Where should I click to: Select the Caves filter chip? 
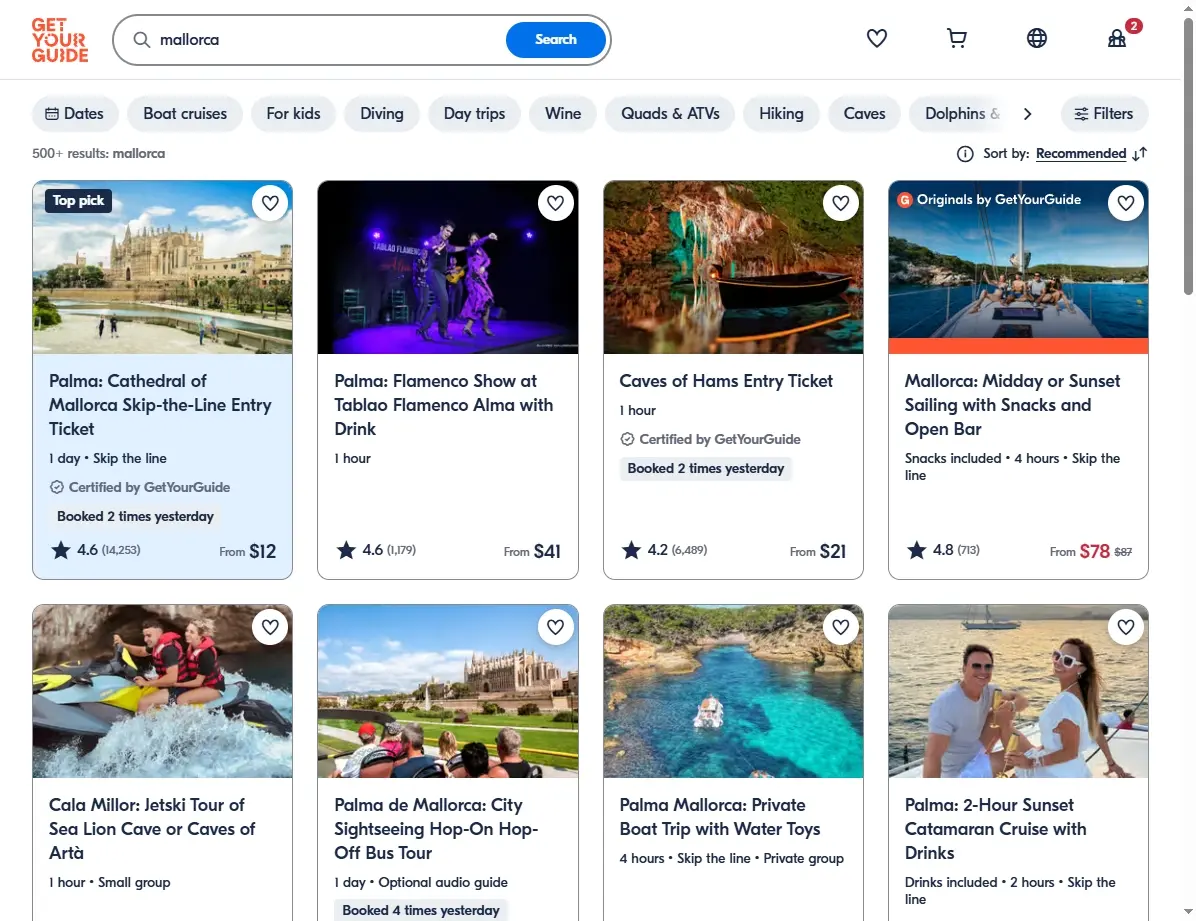pyautogui.click(x=864, y=114)
